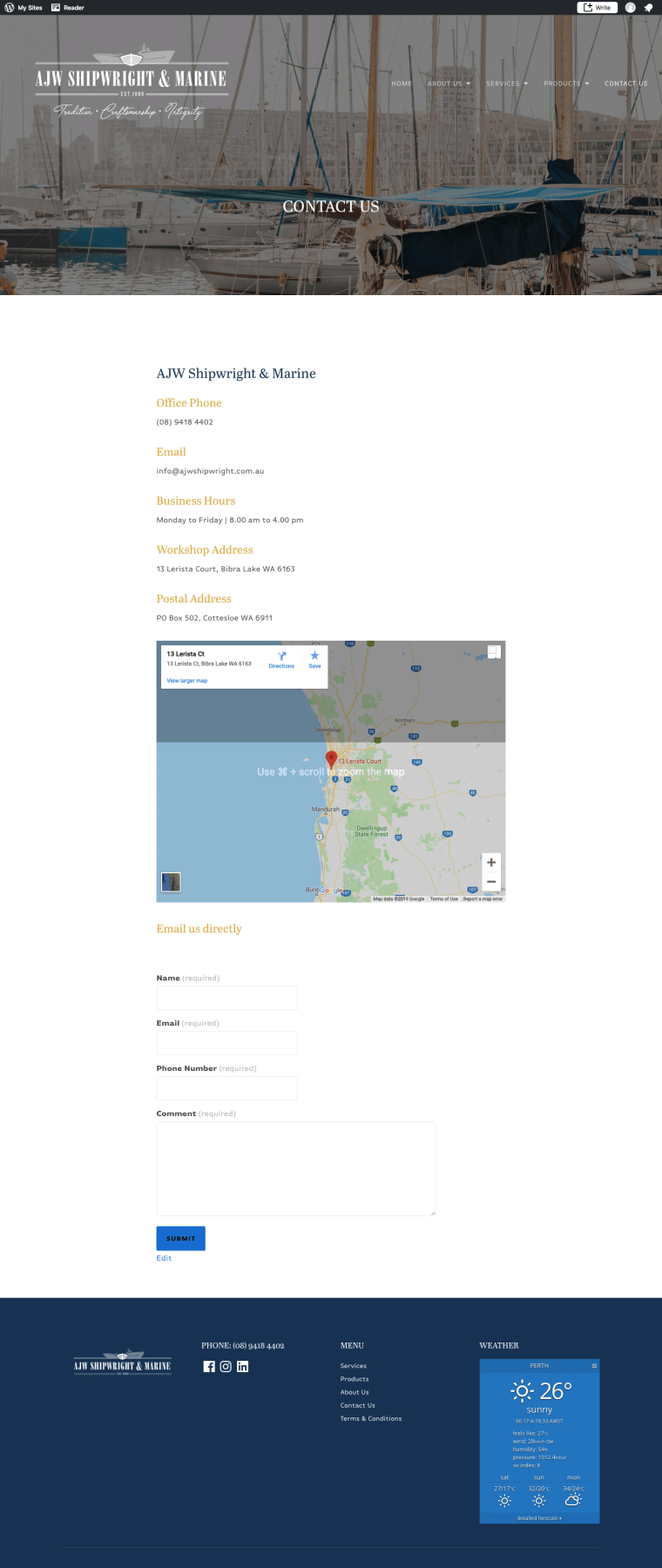
Task: Switch map to satellite view thumbnail
Action: [172, 881]
